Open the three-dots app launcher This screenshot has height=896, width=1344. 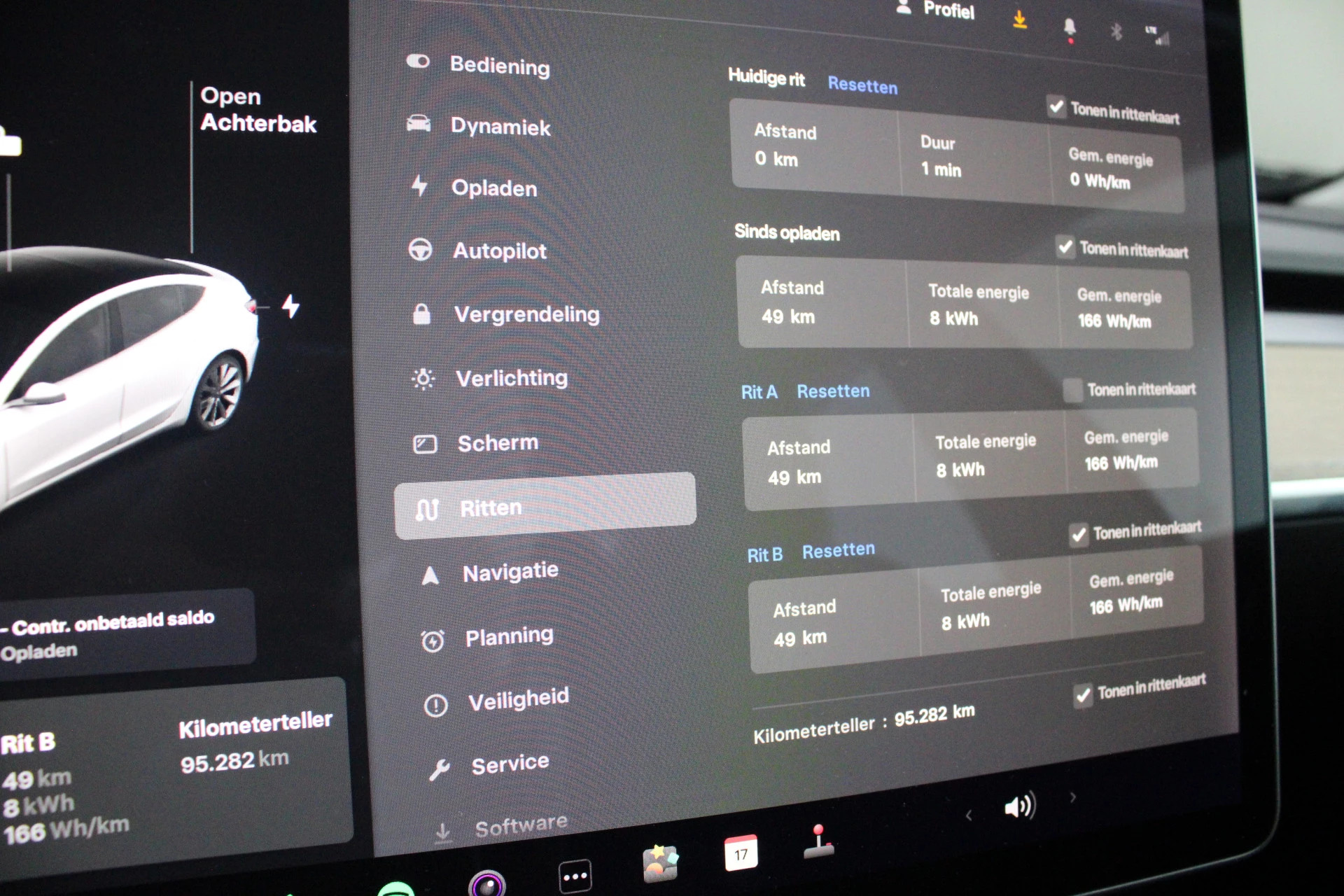click(x=575, y=876)
